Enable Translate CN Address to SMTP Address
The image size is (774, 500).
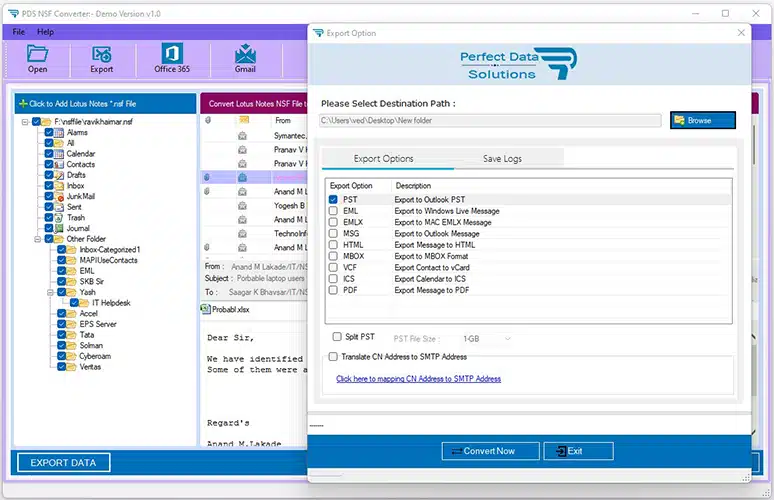click(x=333, y=356)
